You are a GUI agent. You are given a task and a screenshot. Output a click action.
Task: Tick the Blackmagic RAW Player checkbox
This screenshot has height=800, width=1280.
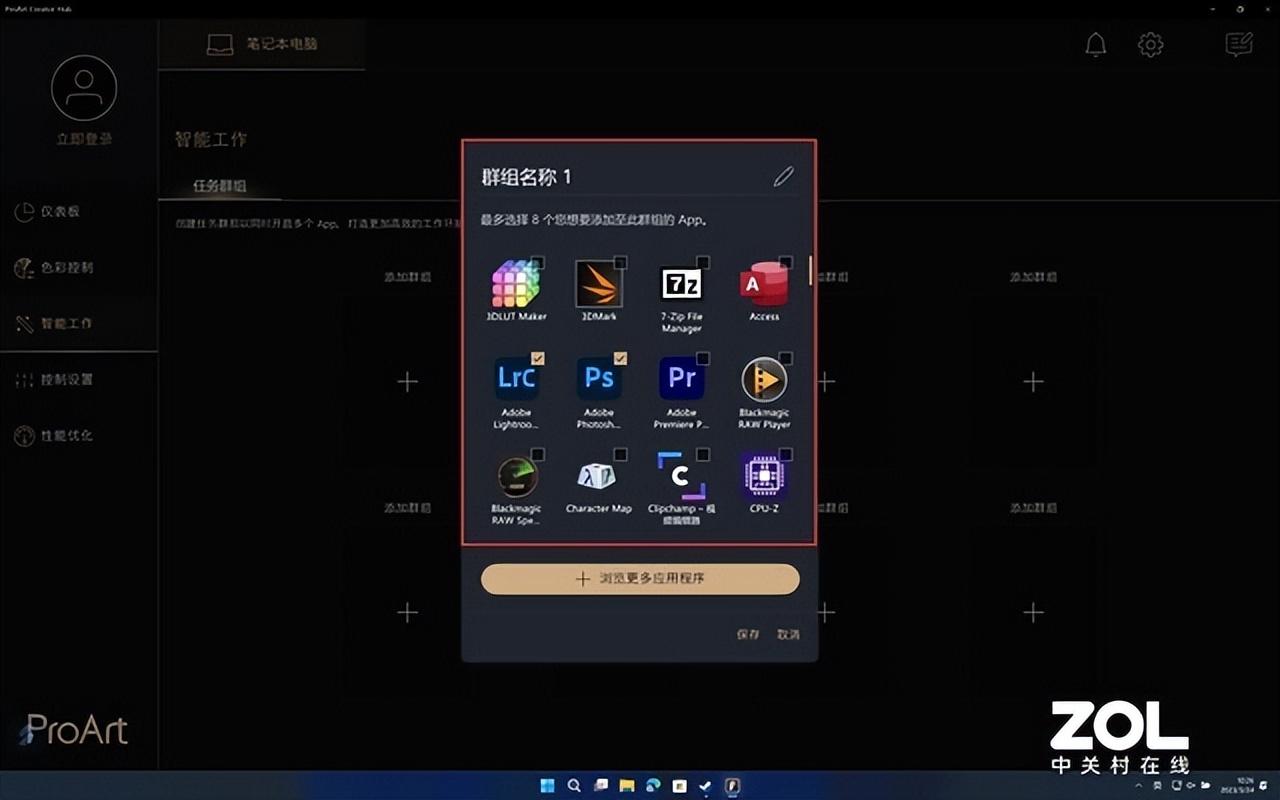click(x=786, y=358)
